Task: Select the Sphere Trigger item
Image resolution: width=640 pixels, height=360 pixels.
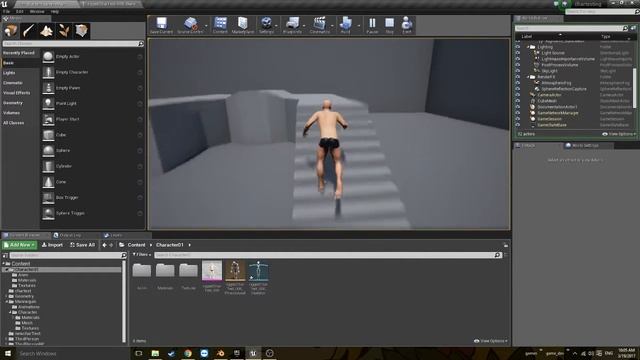Action: (93, 213)
